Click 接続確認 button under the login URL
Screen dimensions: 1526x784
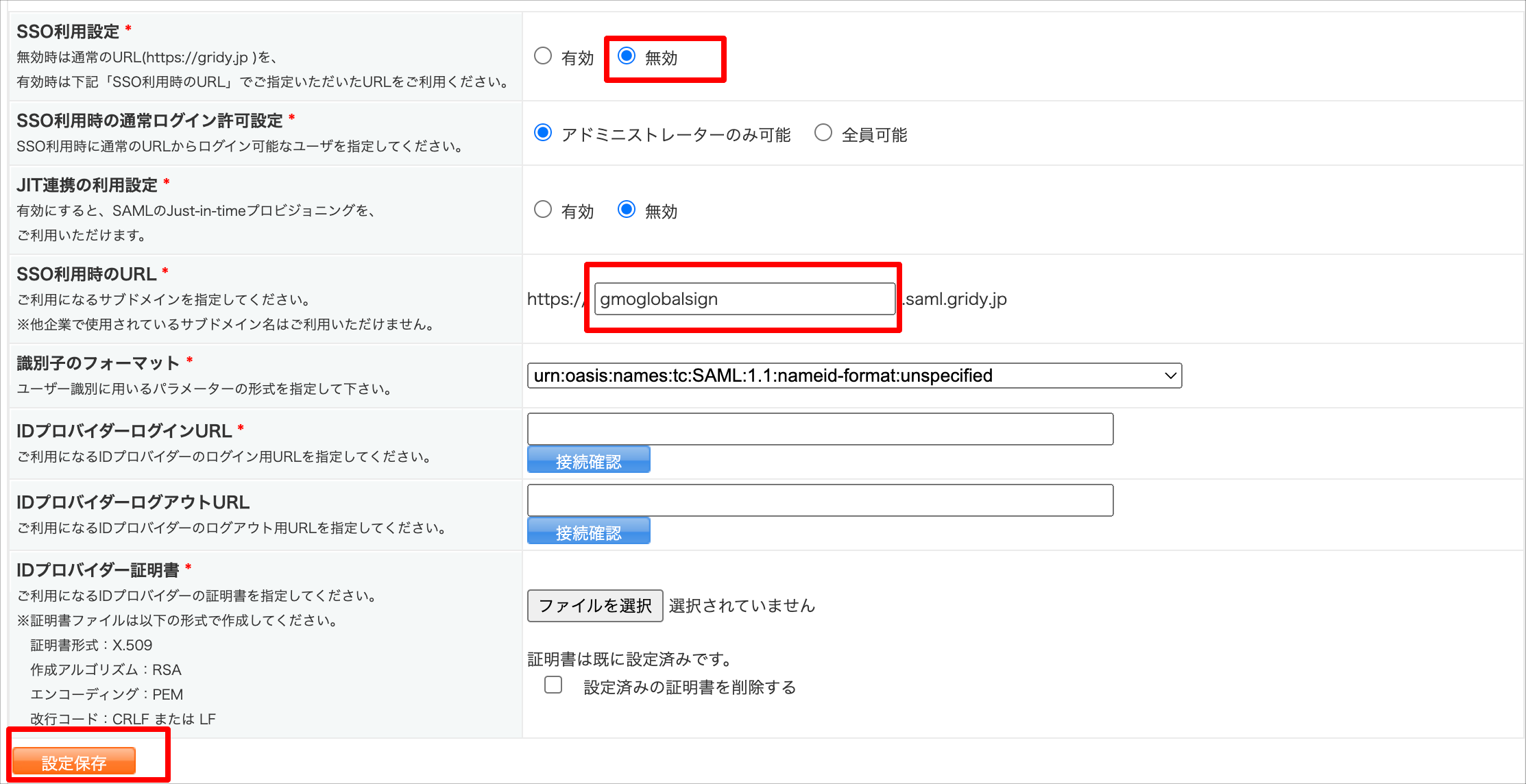coord(588,461)
